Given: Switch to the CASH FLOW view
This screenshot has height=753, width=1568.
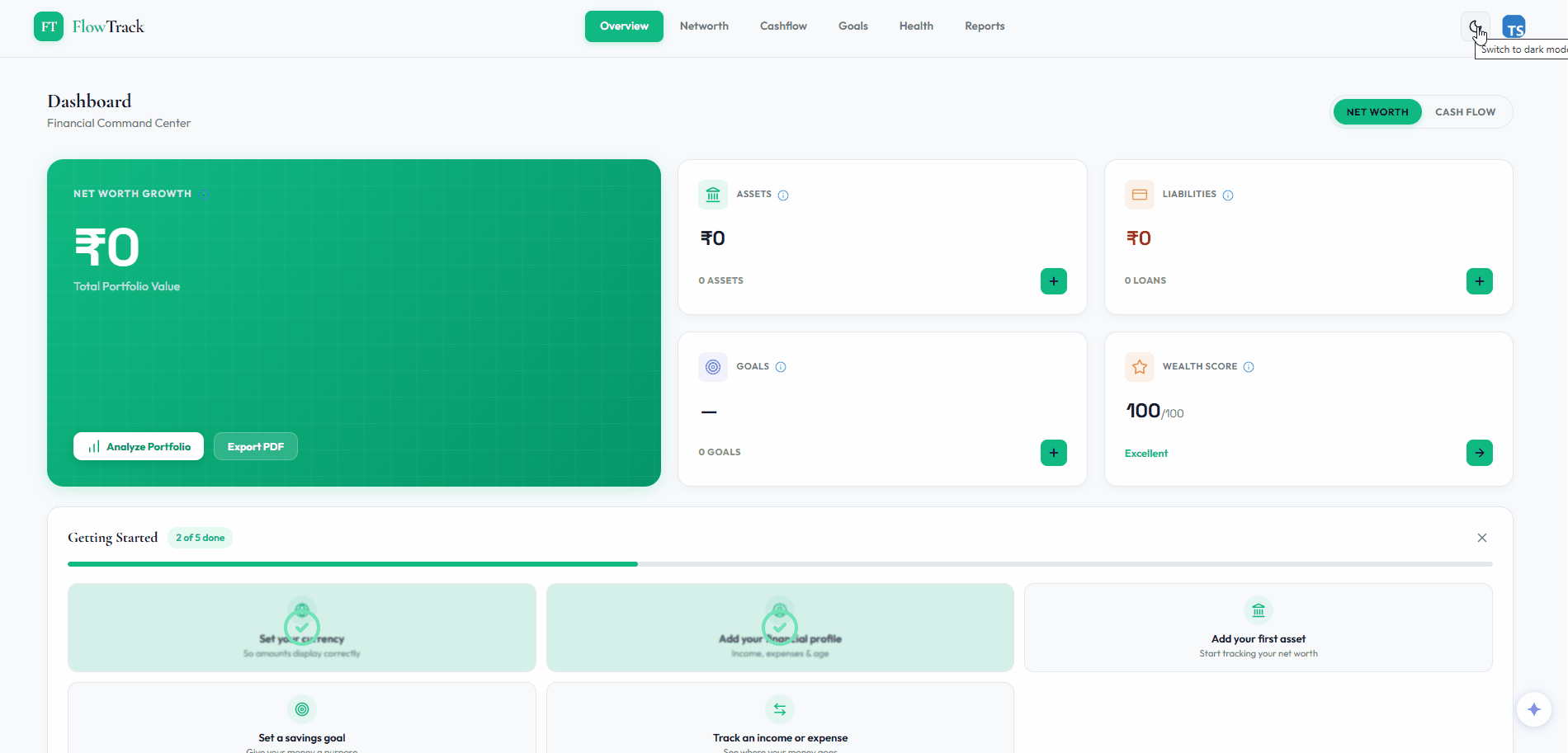Looking at the screenshot, I should (1465, 112).
